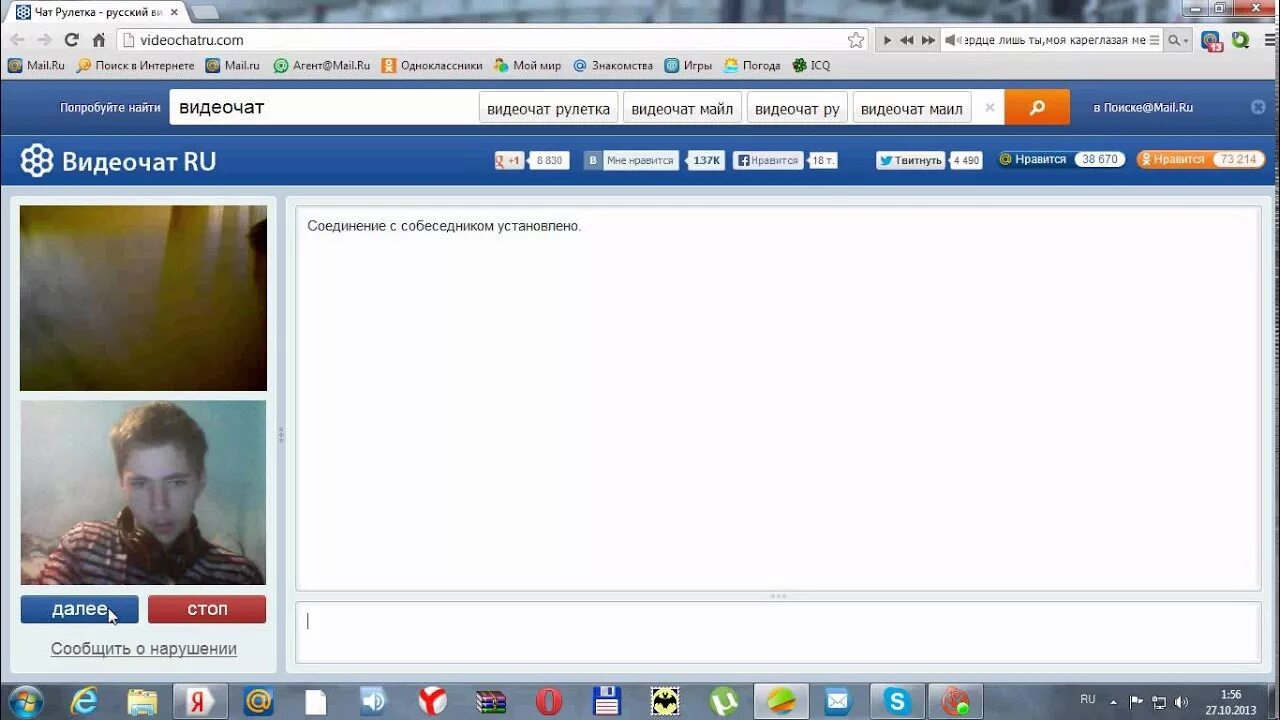Click the Google +1 button

click(510, 160)
